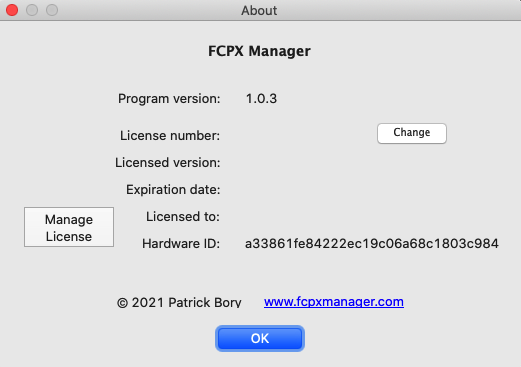Click the disabled zoom button in the title bar
The width and height of the screenshot is (521, 367).
52,10
